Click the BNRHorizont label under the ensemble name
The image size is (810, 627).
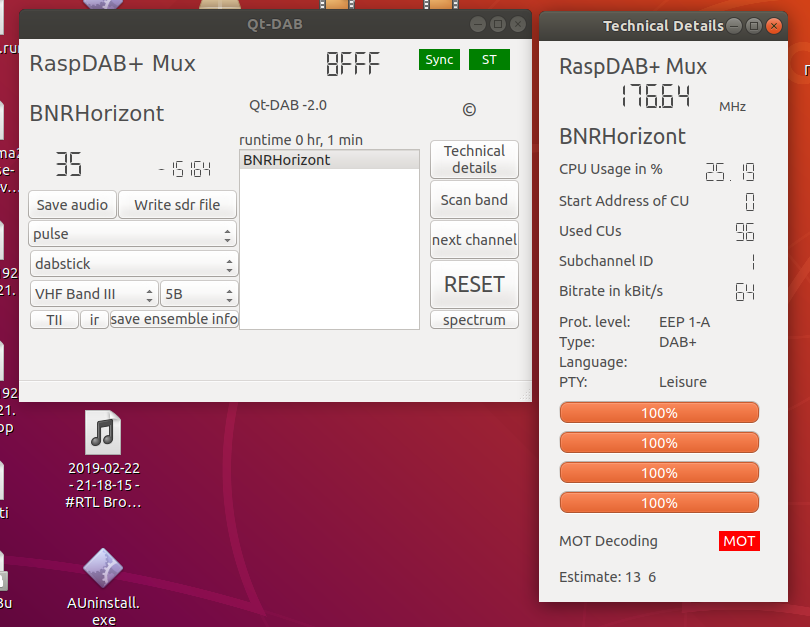pyautogui.click(x=97, y=113)
